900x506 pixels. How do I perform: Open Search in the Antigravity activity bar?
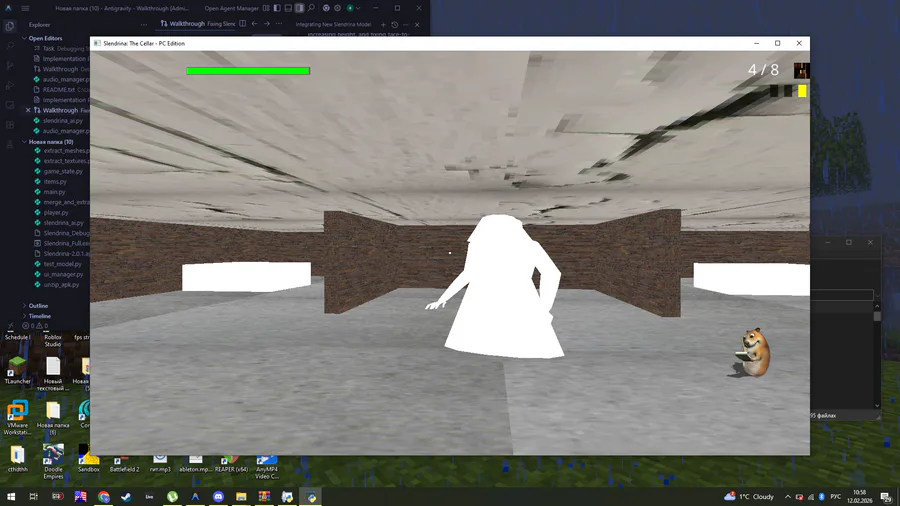10,46
